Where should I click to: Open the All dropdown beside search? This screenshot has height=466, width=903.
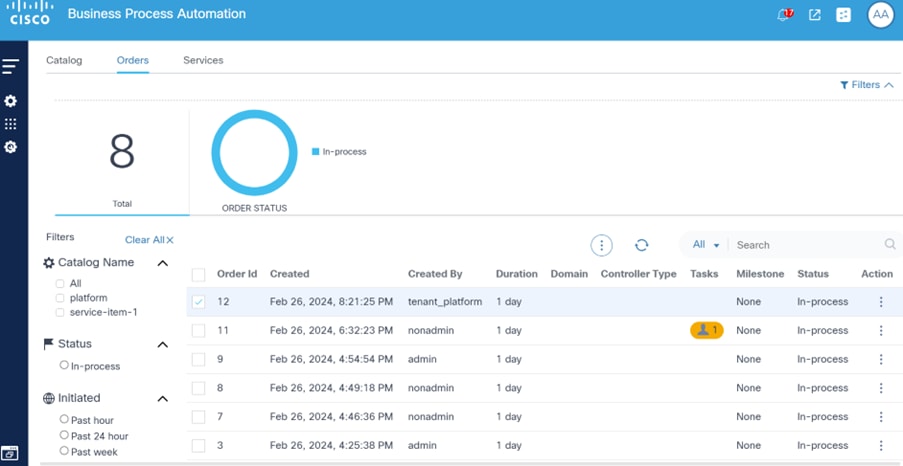click(706, 245)
